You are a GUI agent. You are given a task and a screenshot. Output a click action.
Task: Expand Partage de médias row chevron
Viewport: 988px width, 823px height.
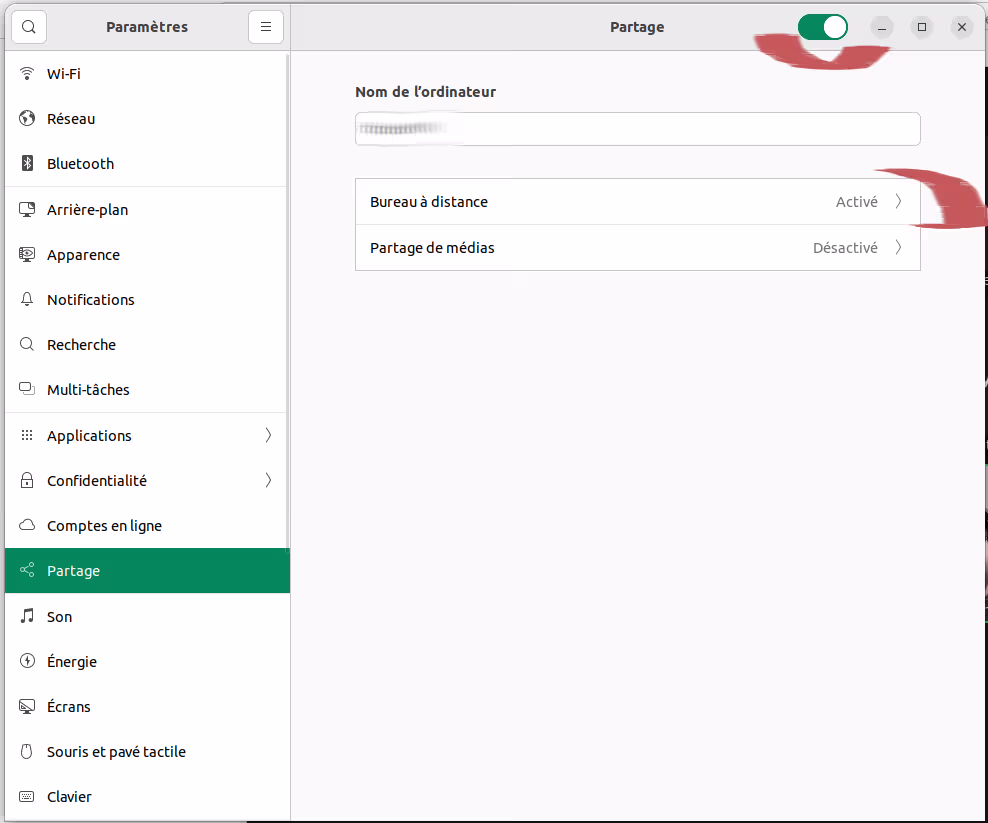(x=898, y=248)
